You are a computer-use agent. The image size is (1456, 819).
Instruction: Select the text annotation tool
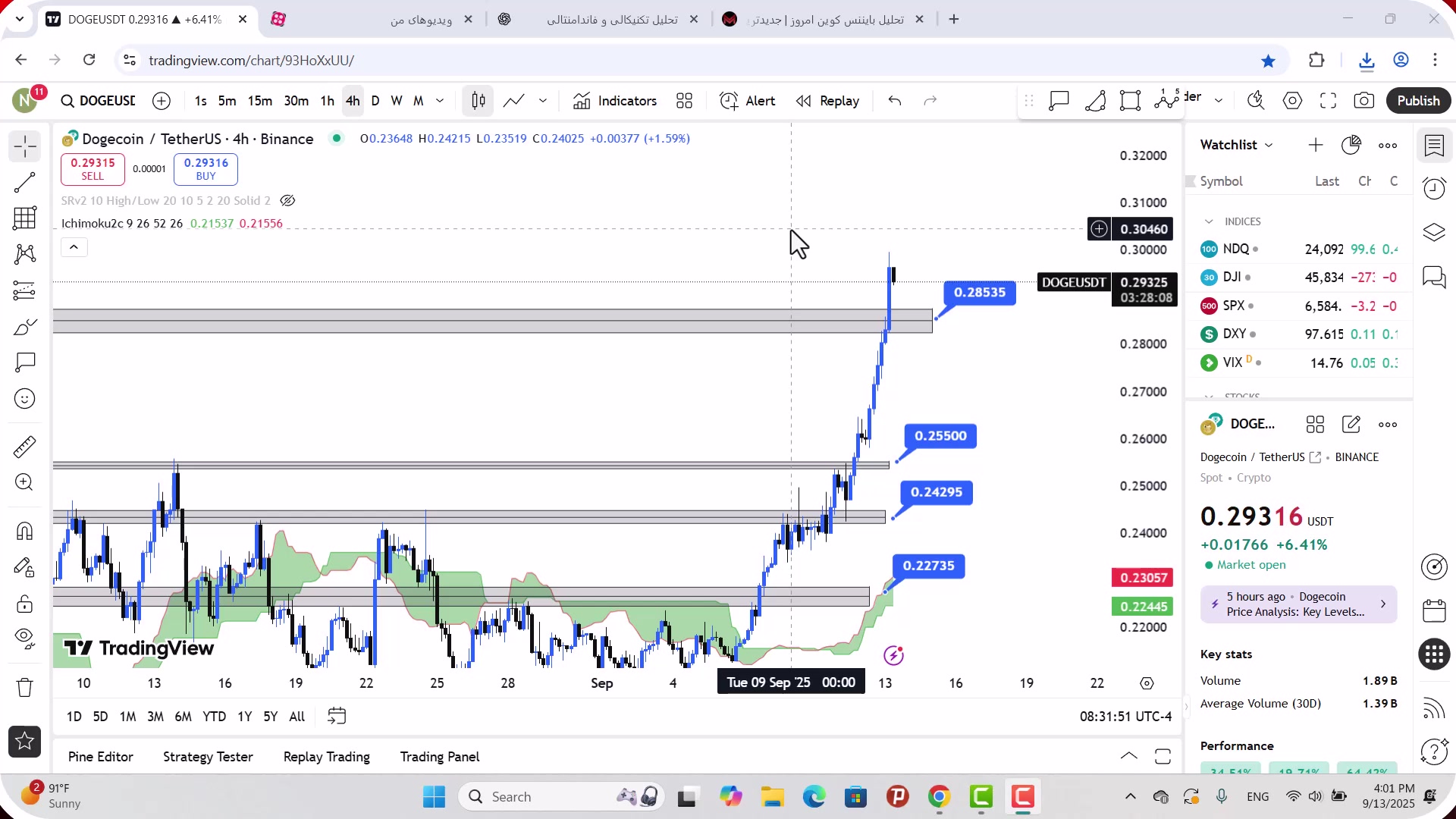tap(25, 362)
